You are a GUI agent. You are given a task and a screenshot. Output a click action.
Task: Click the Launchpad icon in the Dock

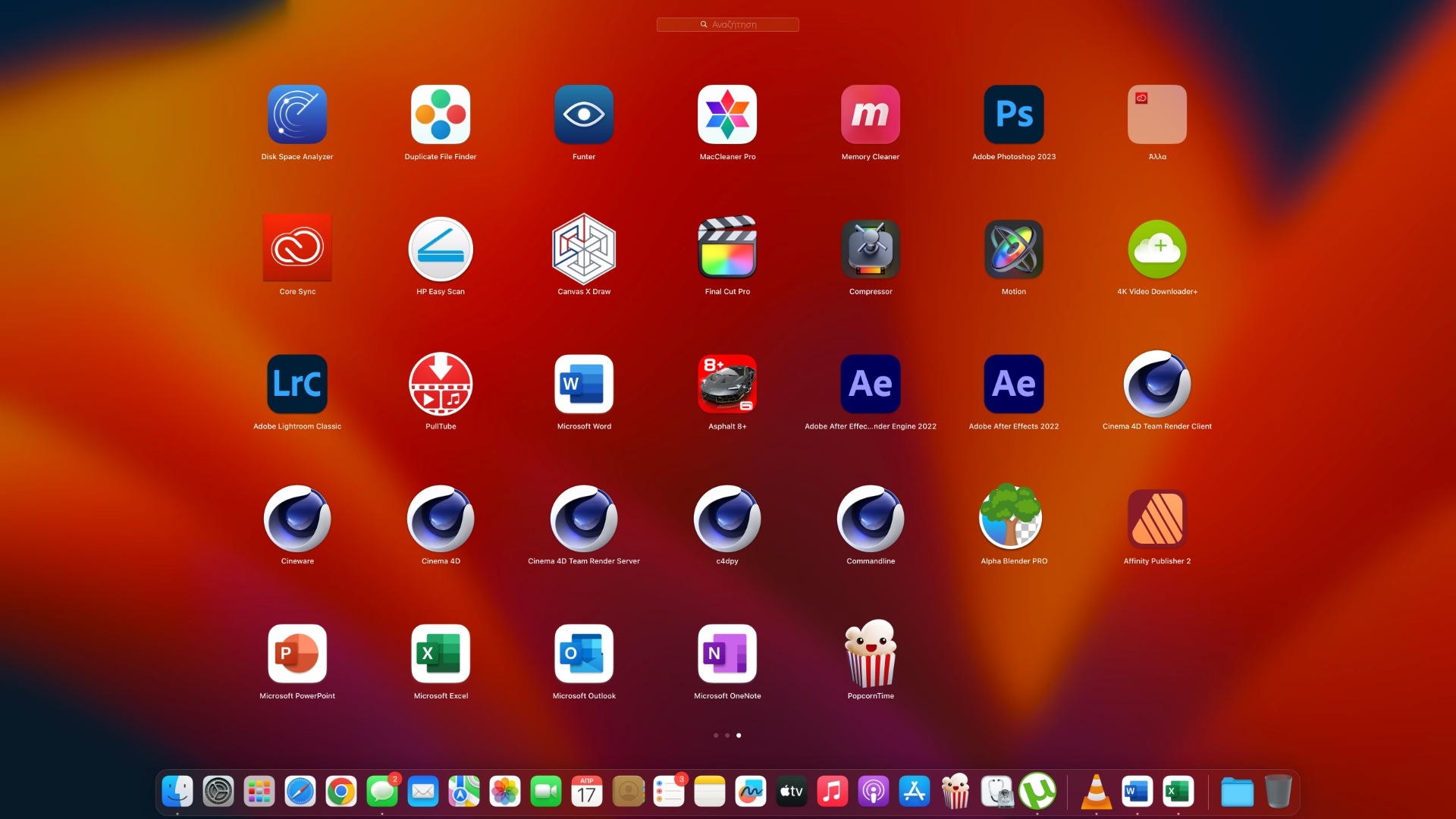coord(259,792)
